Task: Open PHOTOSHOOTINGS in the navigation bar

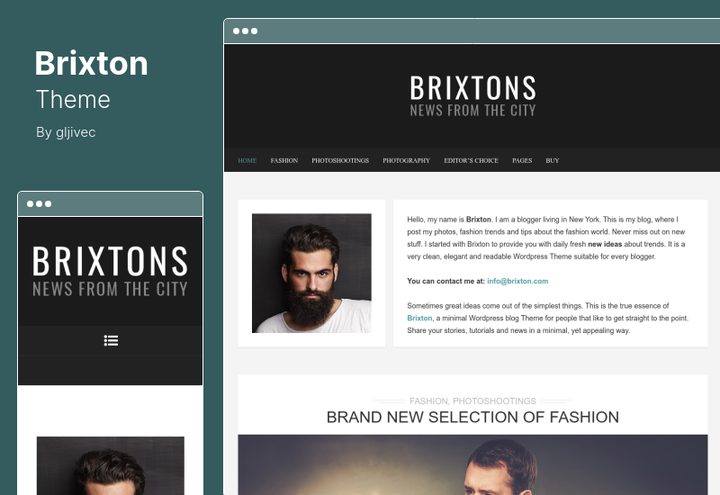Action: [340, 160]
